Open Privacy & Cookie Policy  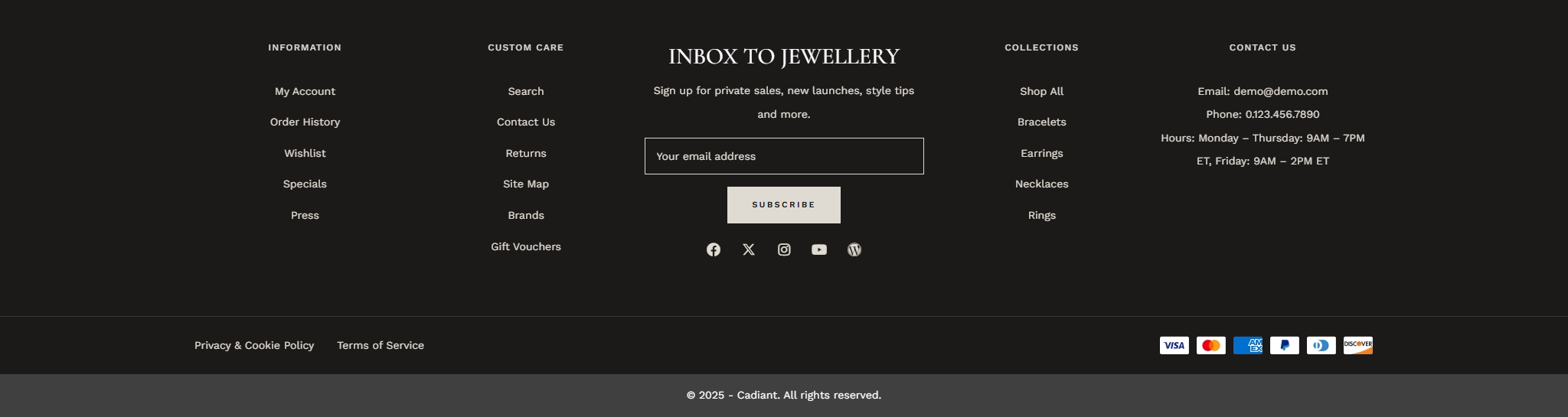click(x=254, y=345)
